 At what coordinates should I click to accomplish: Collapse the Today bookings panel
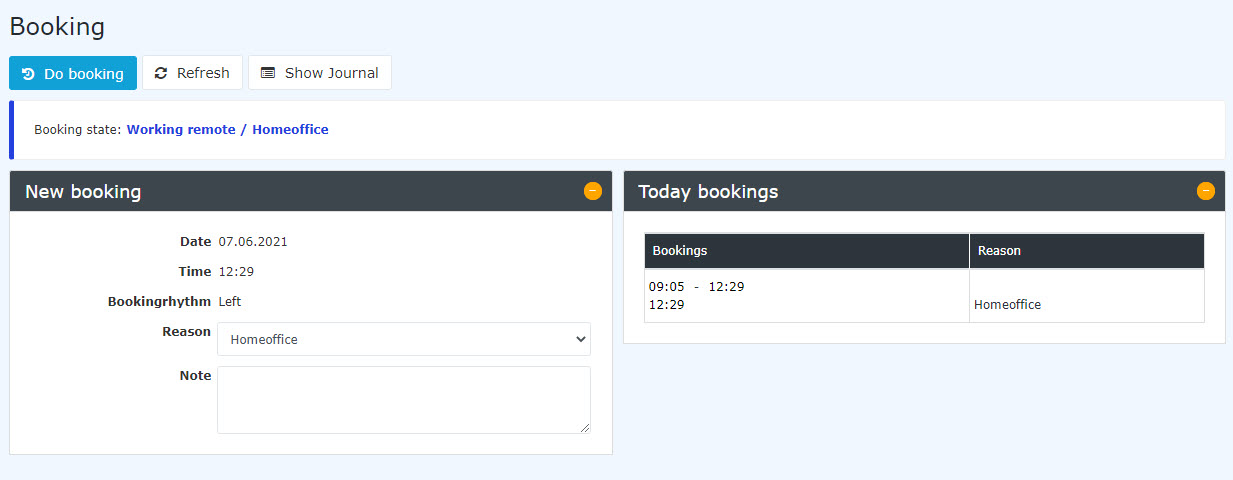pyautogui.click(x=1206, y=191)
